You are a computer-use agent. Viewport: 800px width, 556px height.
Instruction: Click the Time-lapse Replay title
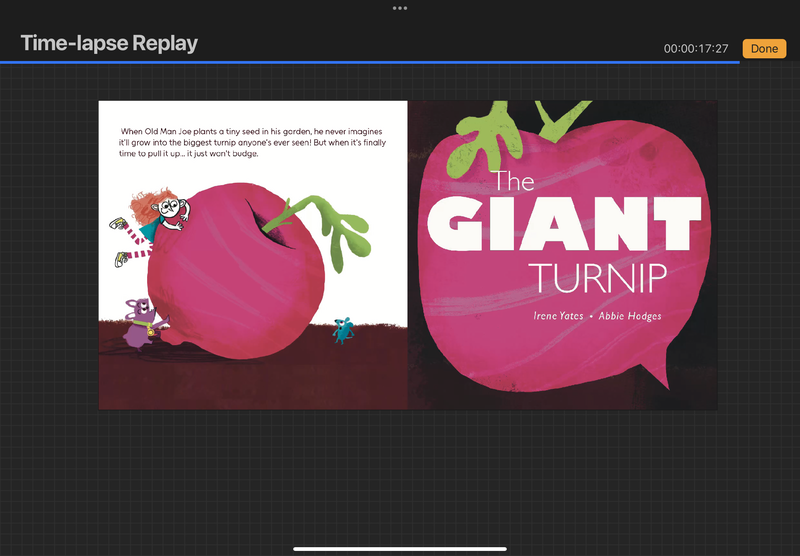(109, 44)
